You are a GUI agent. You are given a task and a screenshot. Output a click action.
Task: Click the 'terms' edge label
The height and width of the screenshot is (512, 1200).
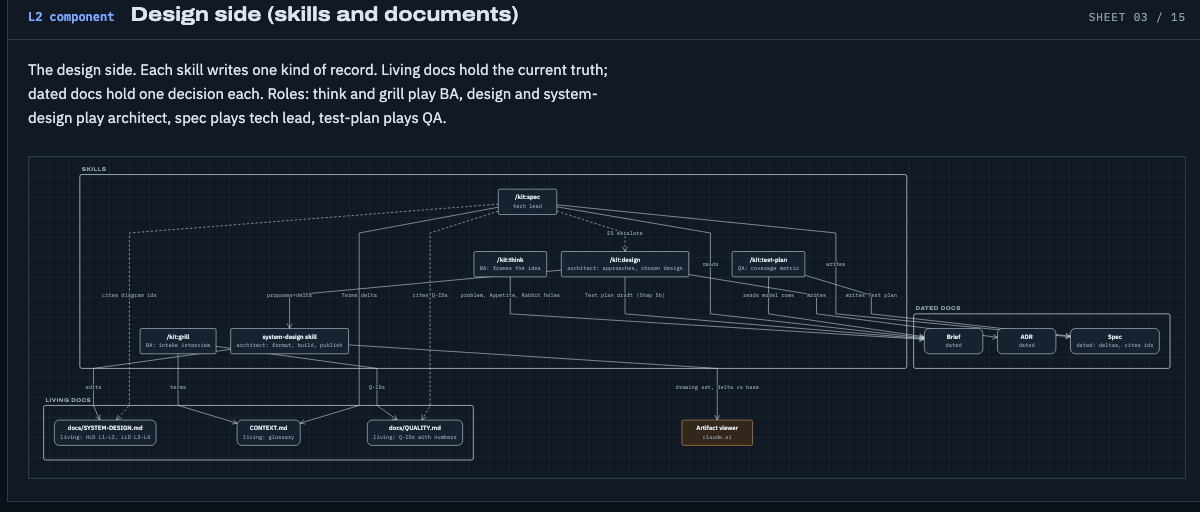pos(178,386)
